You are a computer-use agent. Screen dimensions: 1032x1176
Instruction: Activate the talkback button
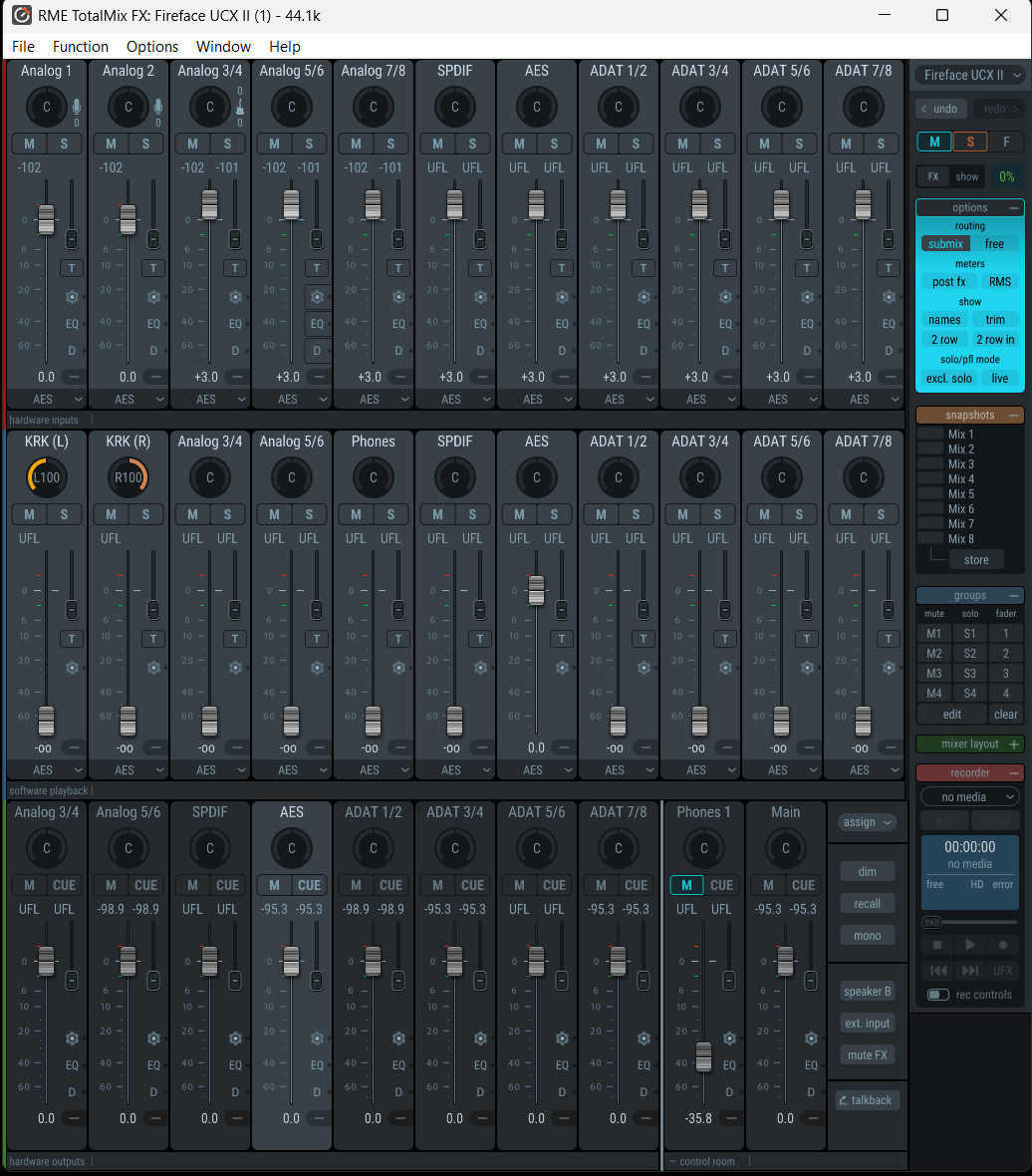click(867, 1100)
